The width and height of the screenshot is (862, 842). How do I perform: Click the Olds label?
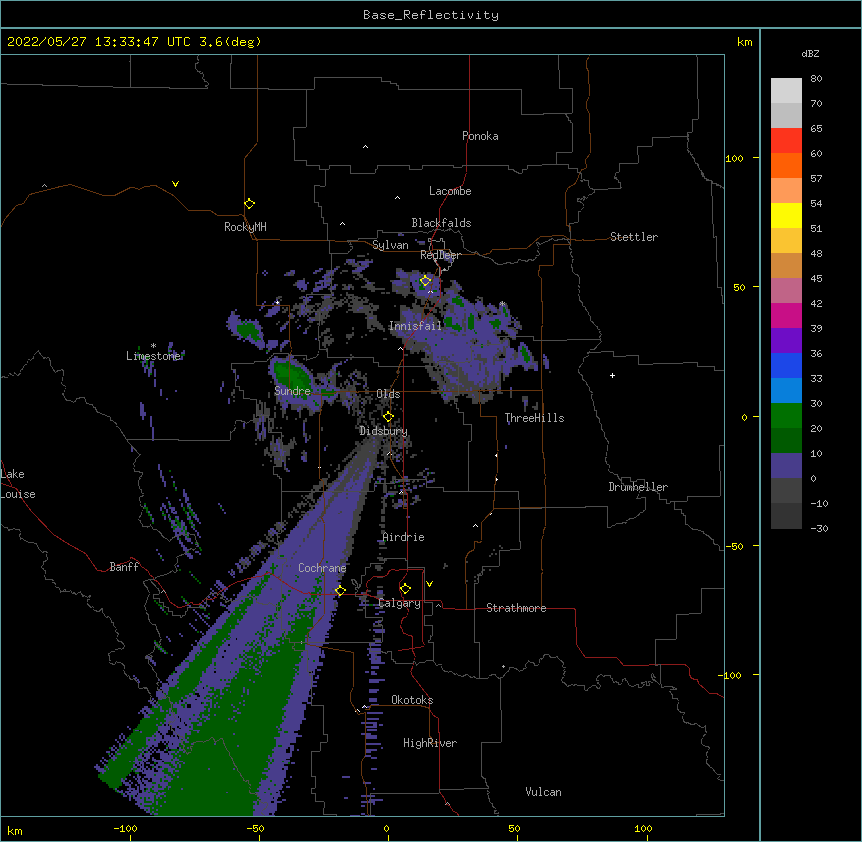[x=388, y=394]
